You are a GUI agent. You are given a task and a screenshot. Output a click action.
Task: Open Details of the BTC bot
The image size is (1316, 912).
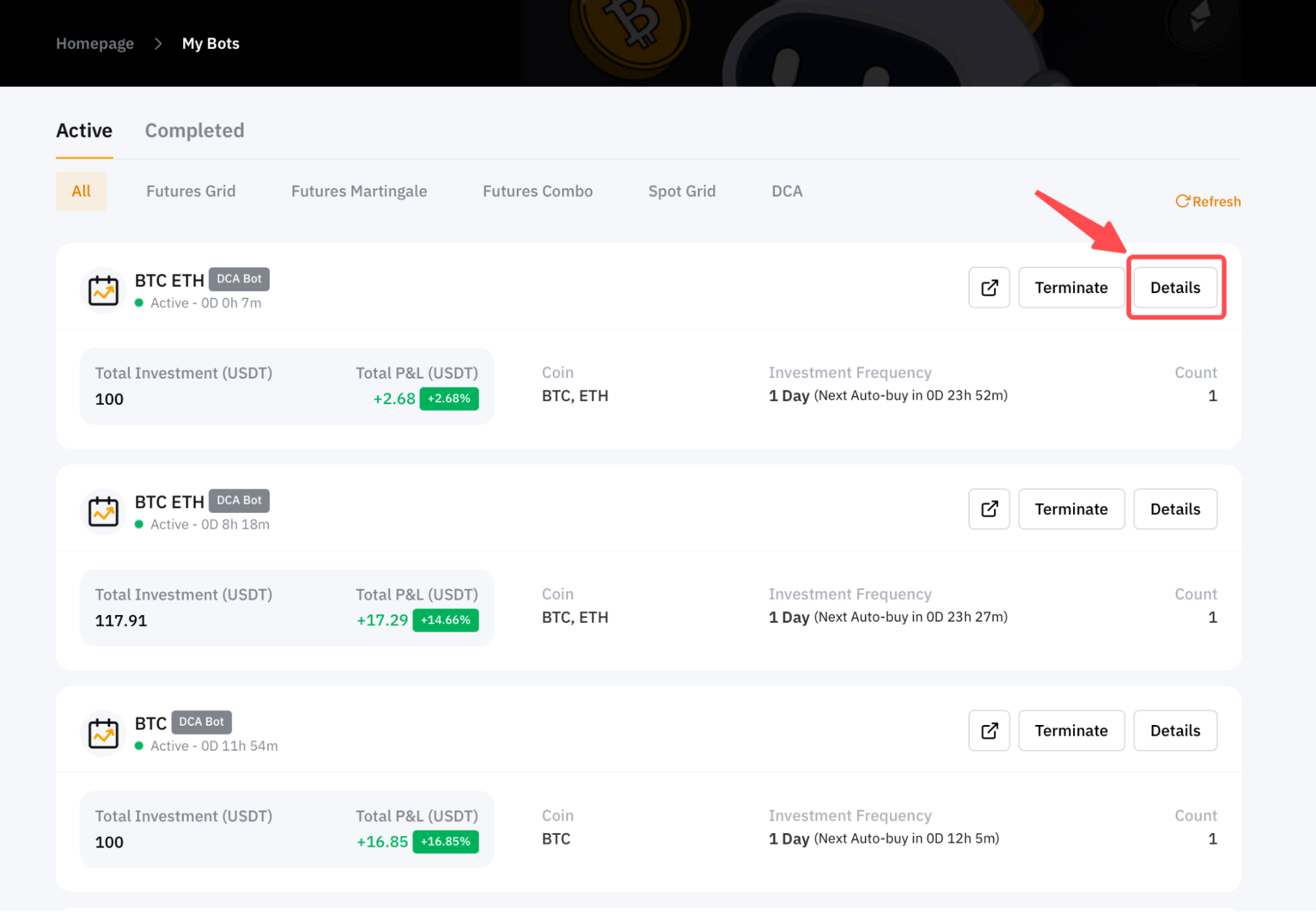pyautogui.click(x=1175, y=730)
